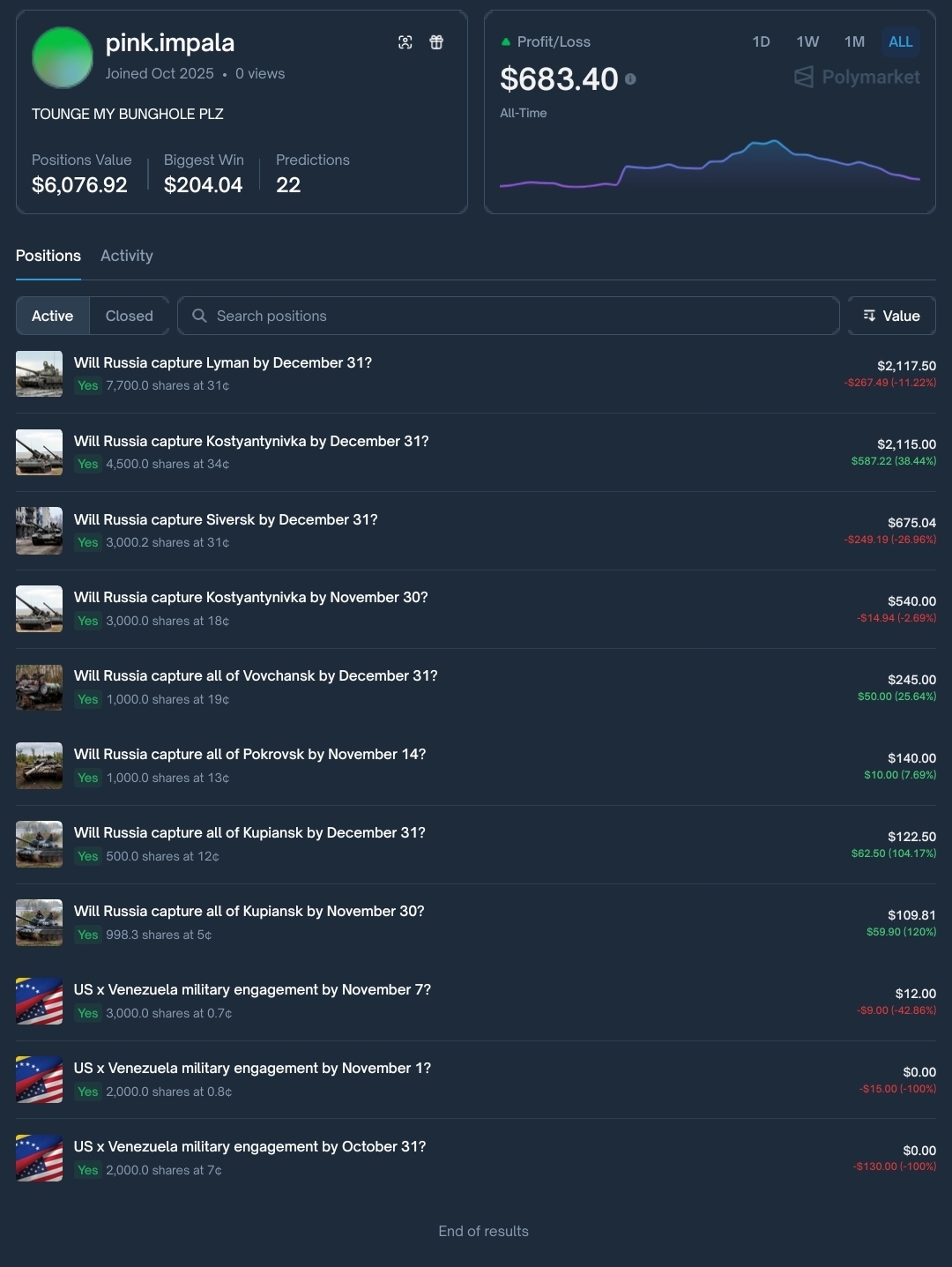Click the $59.90 (120%) gain text
The width and height of the screenshot is (952, 1267).
click(901, 932)
